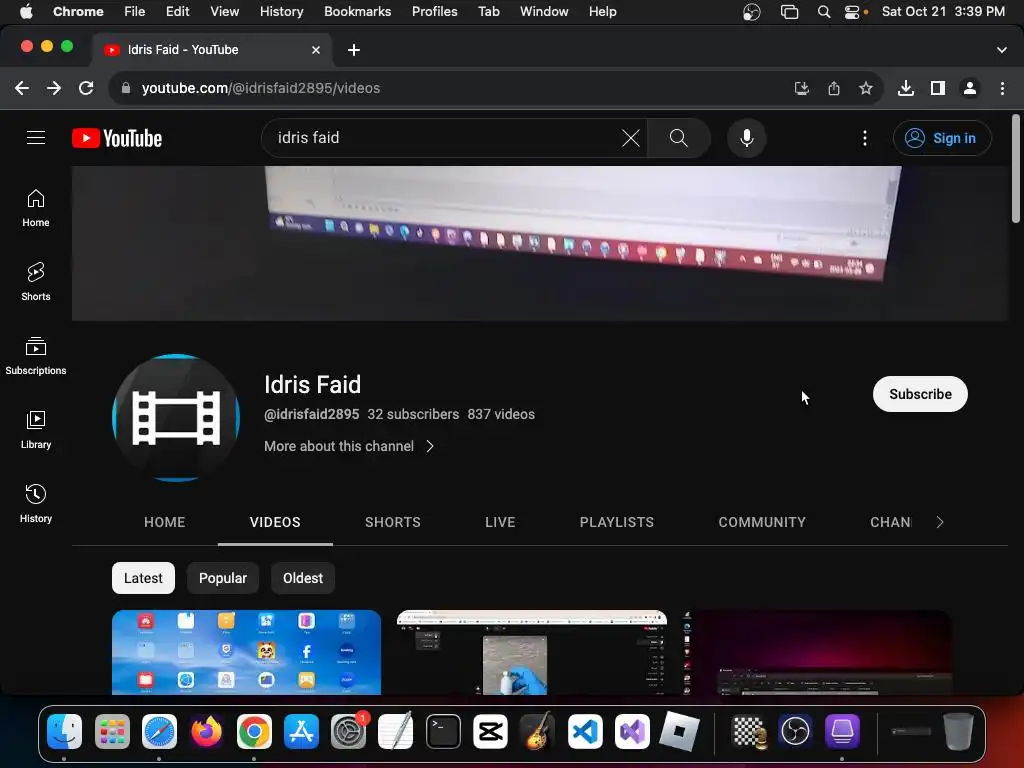1024x768 pixels.
Task: Open the third dark red video thumbnail
Action: 816,652
